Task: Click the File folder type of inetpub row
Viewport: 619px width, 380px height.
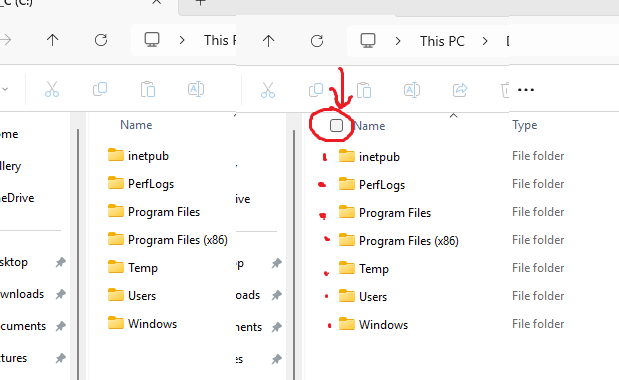Action: (538, 155)
